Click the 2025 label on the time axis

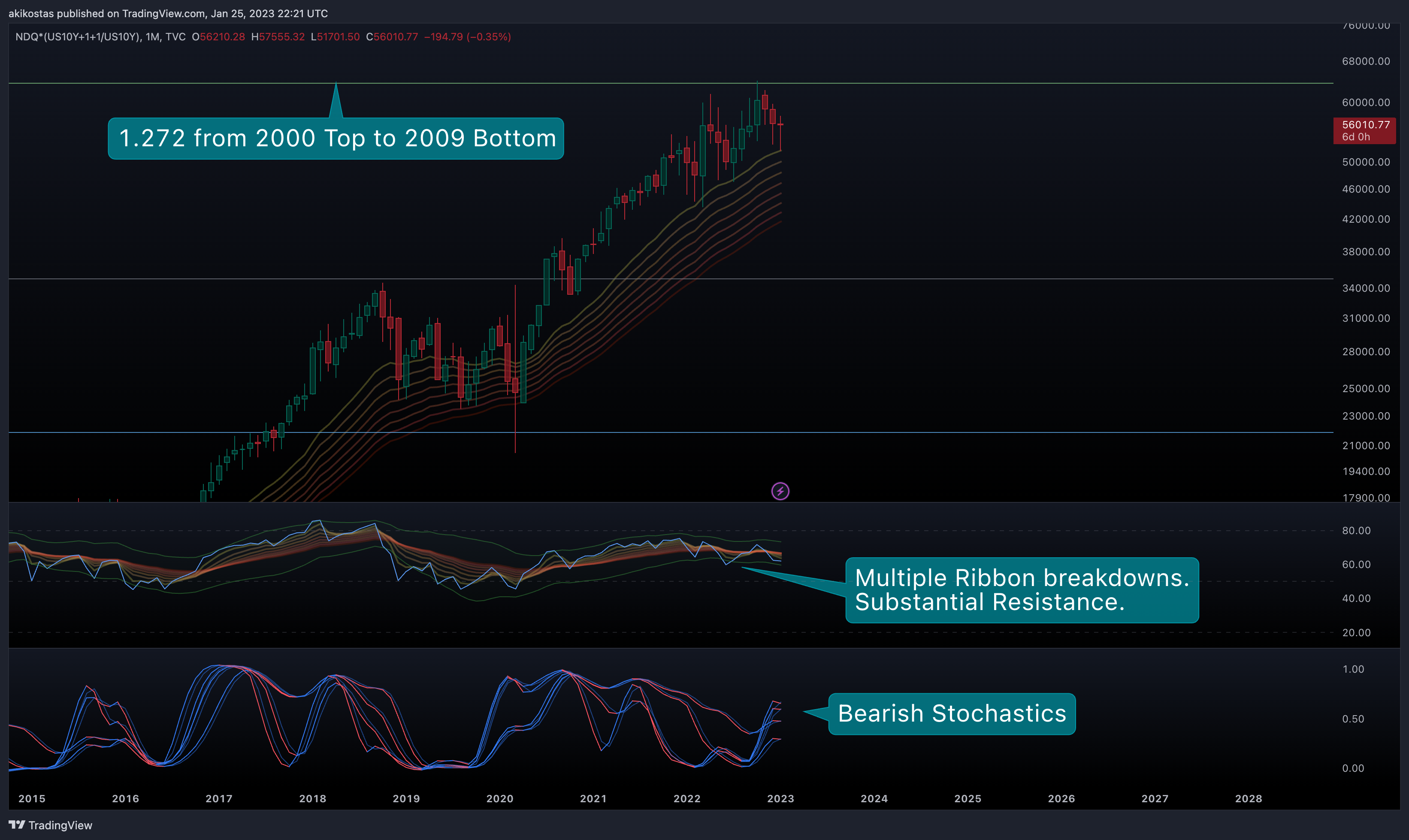[x=968, y=799]
